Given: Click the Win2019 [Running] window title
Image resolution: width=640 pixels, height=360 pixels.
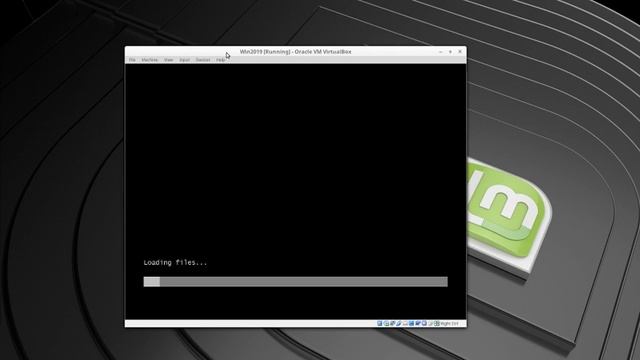Looking at the screenshot, I should 296,52.
